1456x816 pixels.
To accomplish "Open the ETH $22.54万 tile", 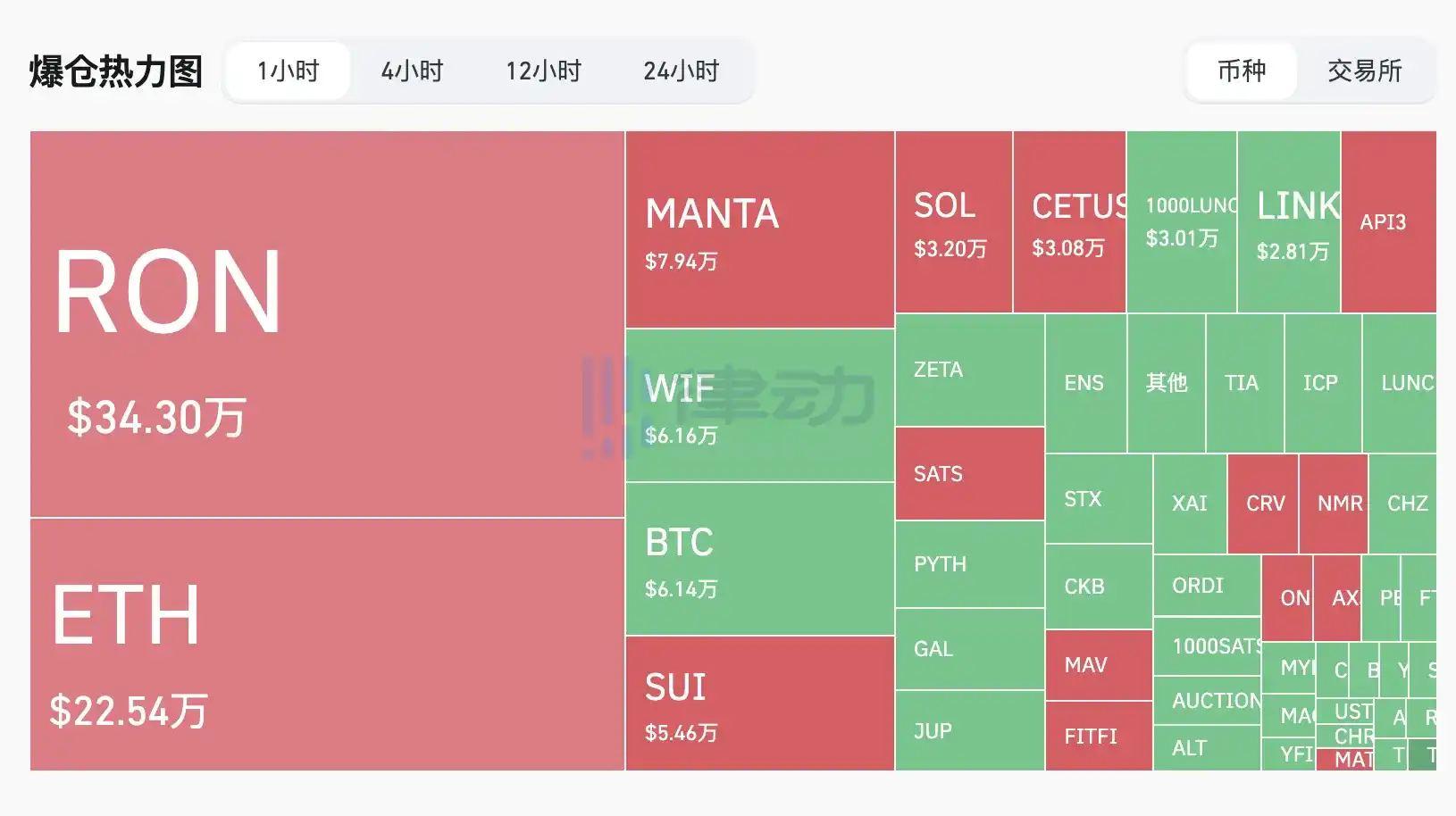I will 327,644.
